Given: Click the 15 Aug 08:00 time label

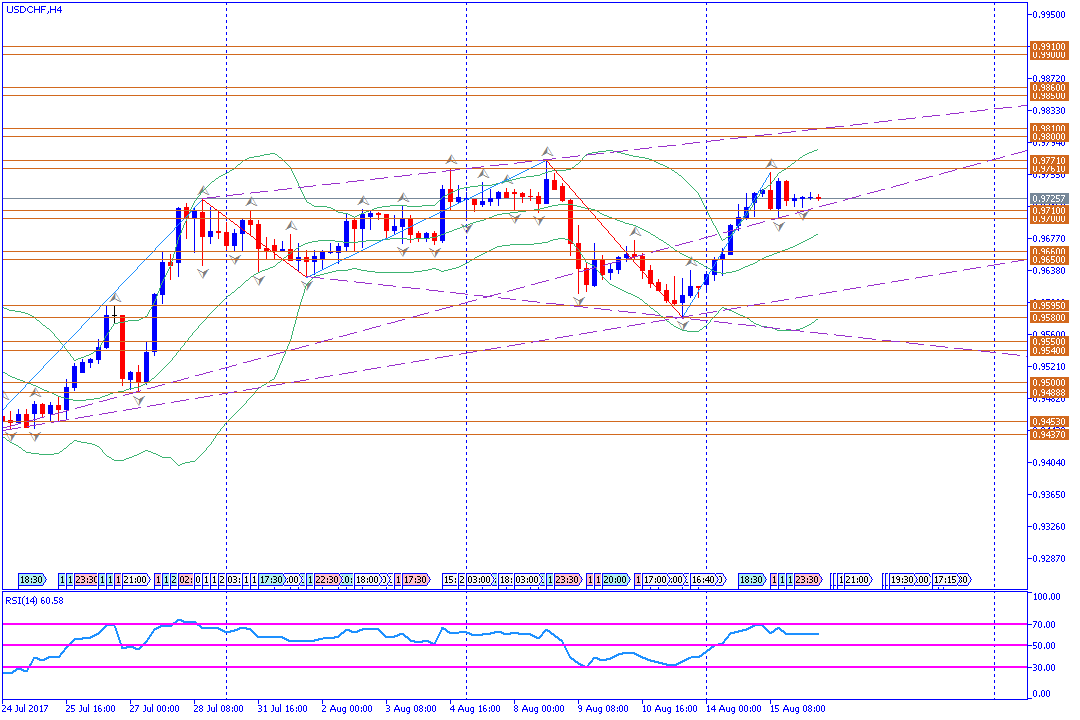Looking at the screenshot, I should point(798,709).
